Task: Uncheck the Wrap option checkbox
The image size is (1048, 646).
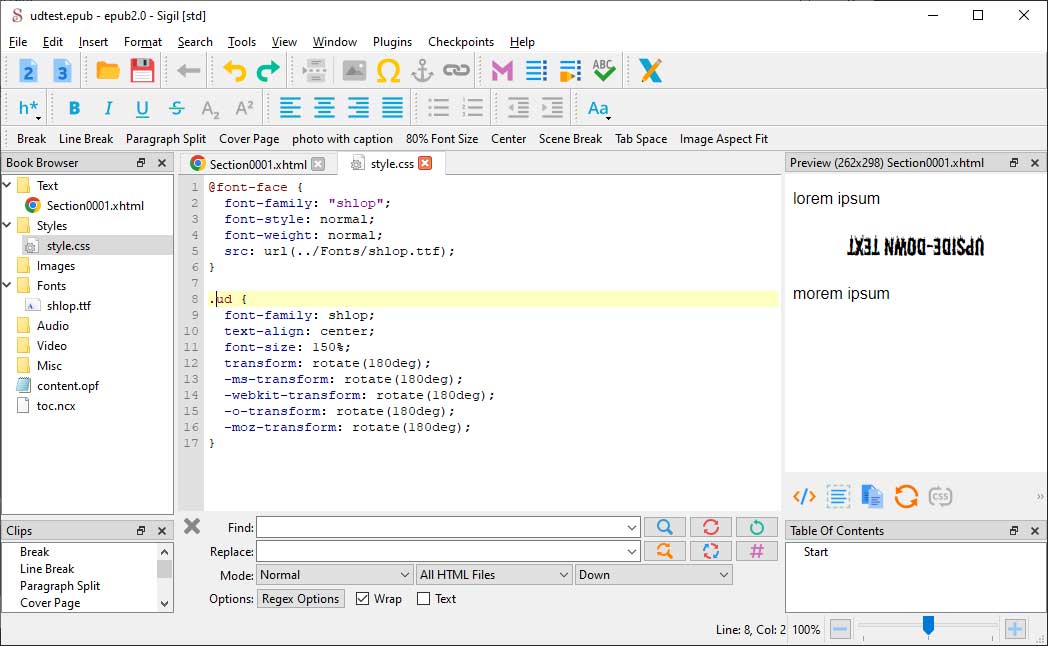Action: click(x=362, y=599)
